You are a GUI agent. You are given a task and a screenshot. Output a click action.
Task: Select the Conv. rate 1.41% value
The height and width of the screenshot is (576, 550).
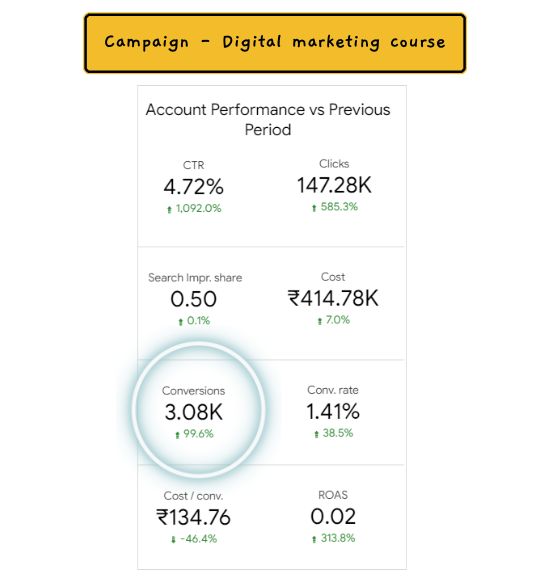click(333, 411)
